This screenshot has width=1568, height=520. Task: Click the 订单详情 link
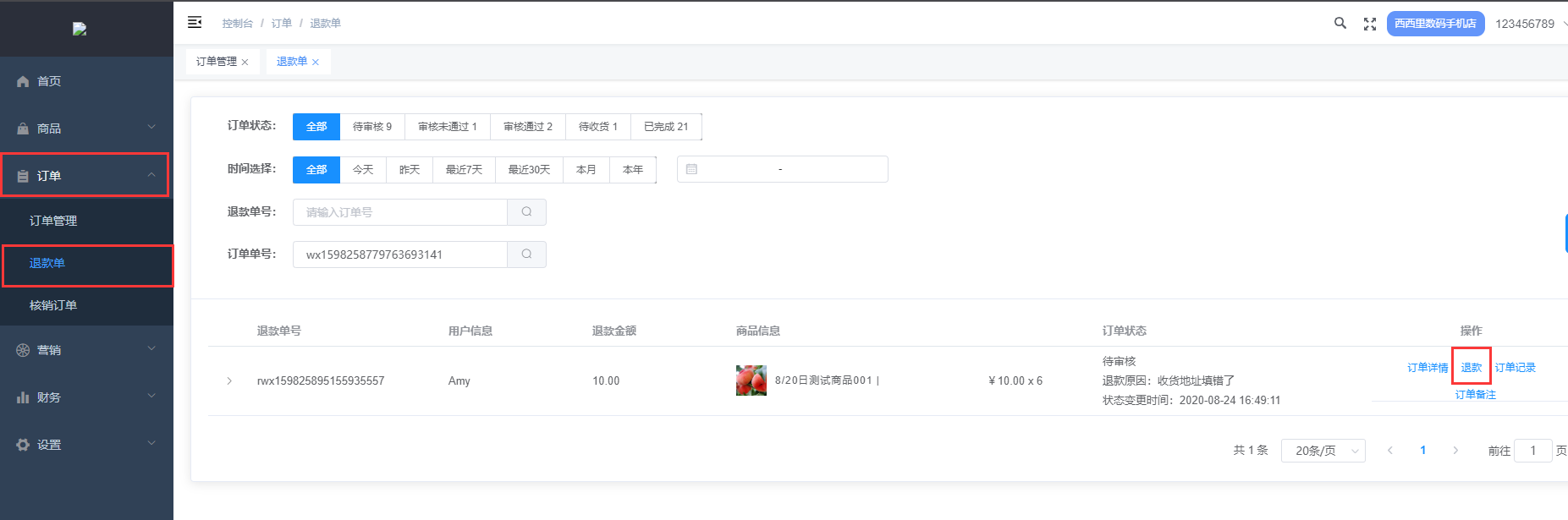(1427, 368)
